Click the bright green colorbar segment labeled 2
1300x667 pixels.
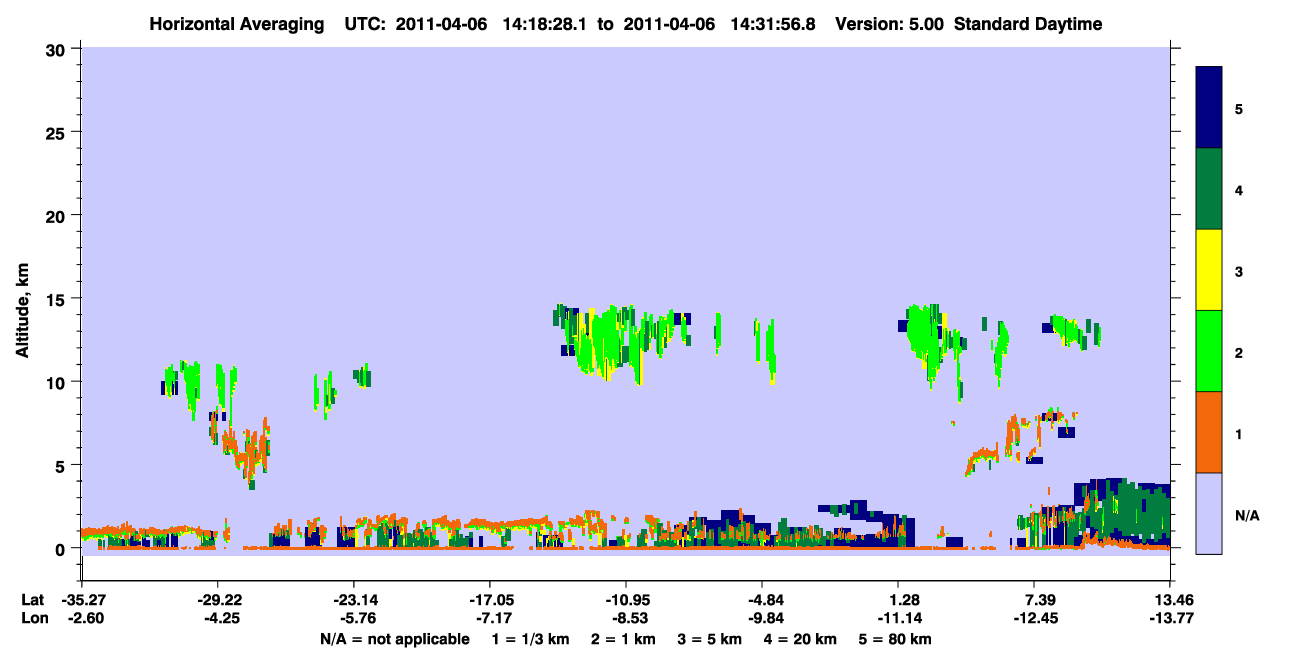1209,351
